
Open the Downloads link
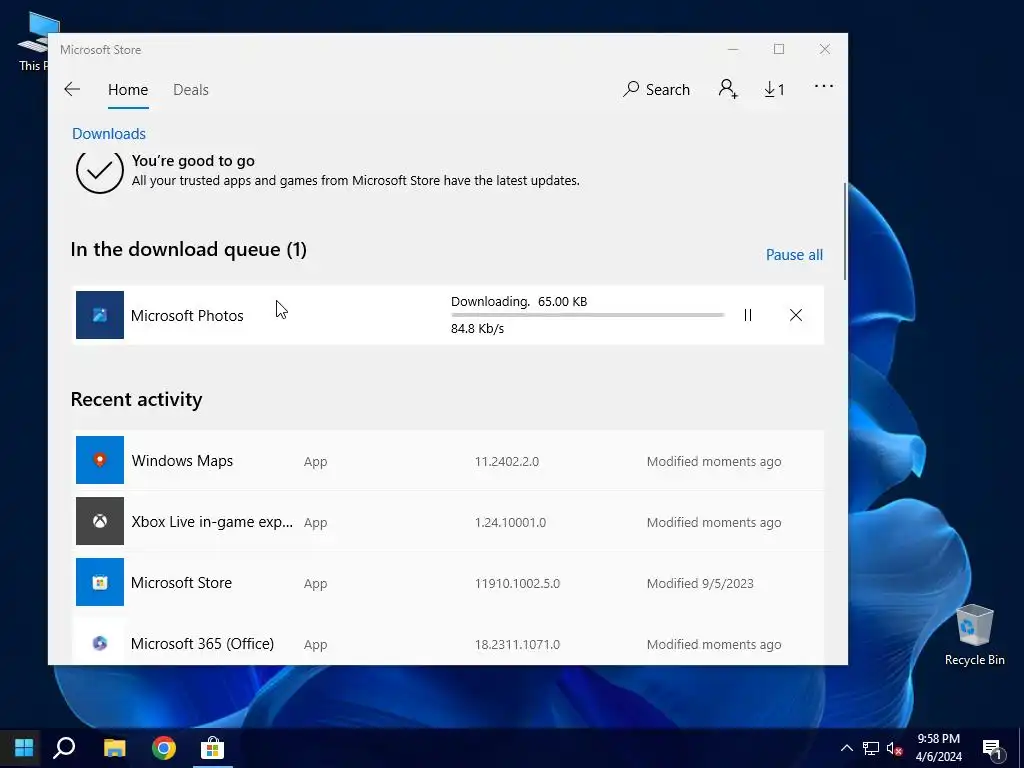[x=109, y=133]
